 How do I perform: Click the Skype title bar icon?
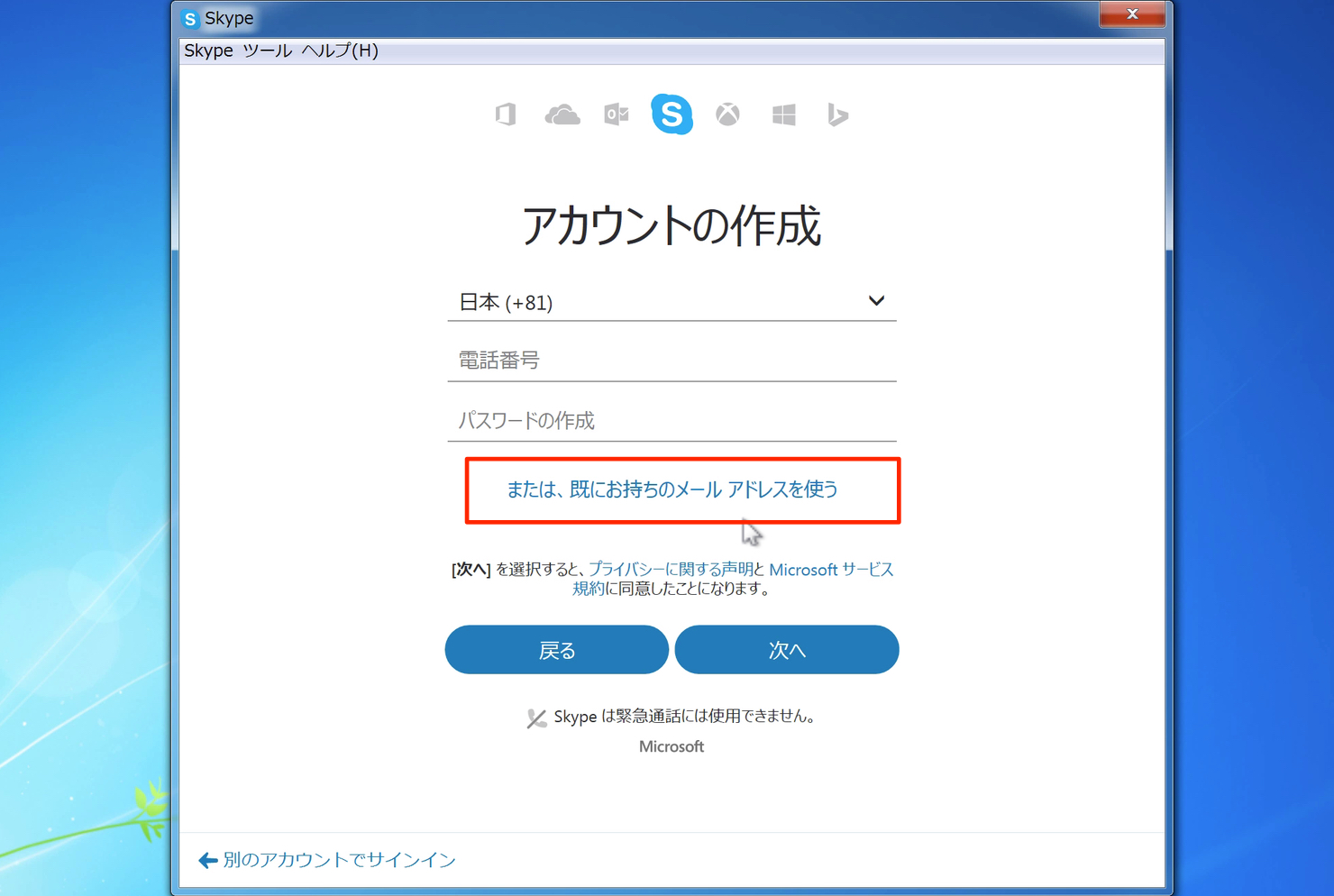tap(190, 18)
